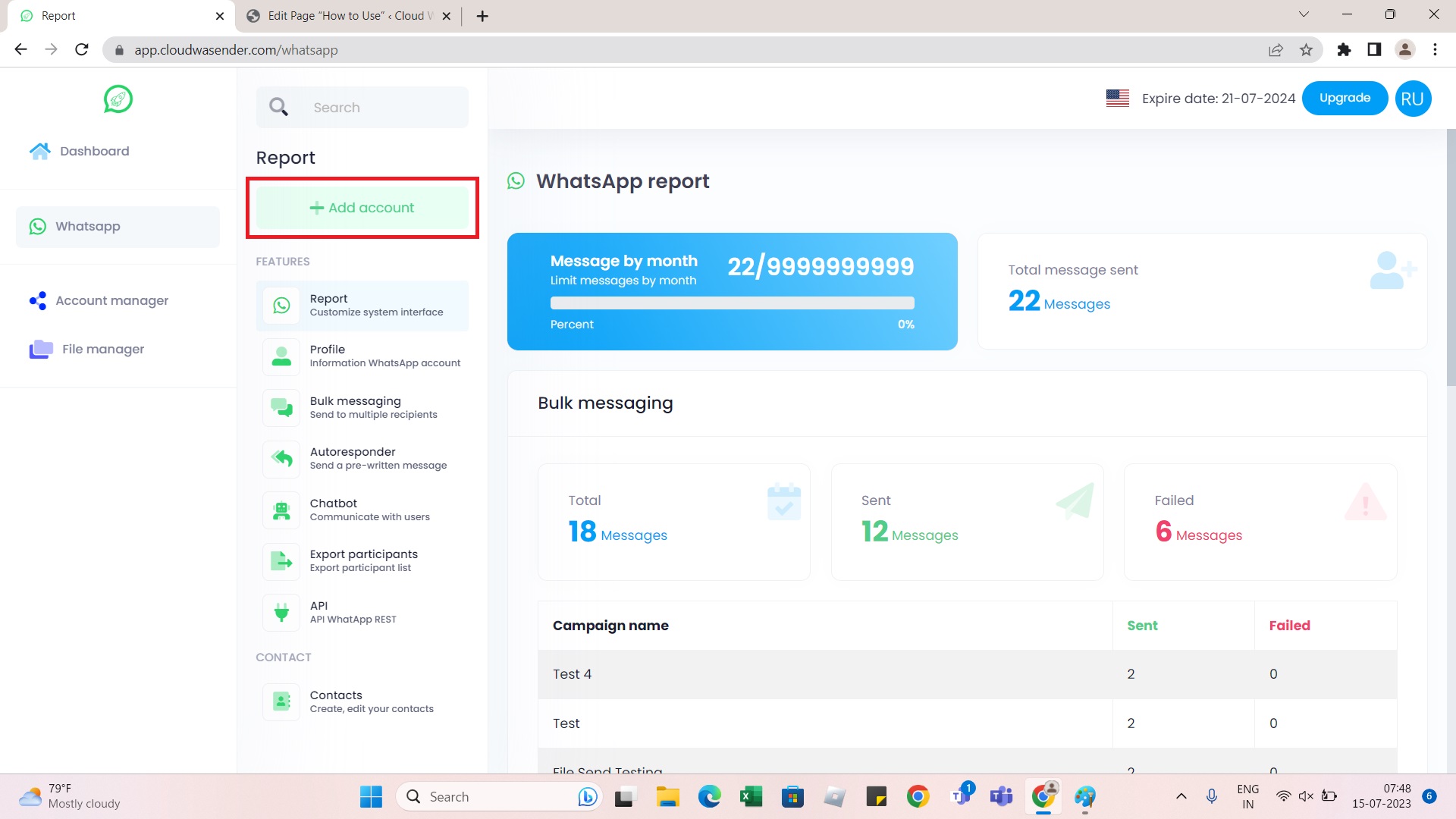Click the Contacts address book icon

(281, 702)
